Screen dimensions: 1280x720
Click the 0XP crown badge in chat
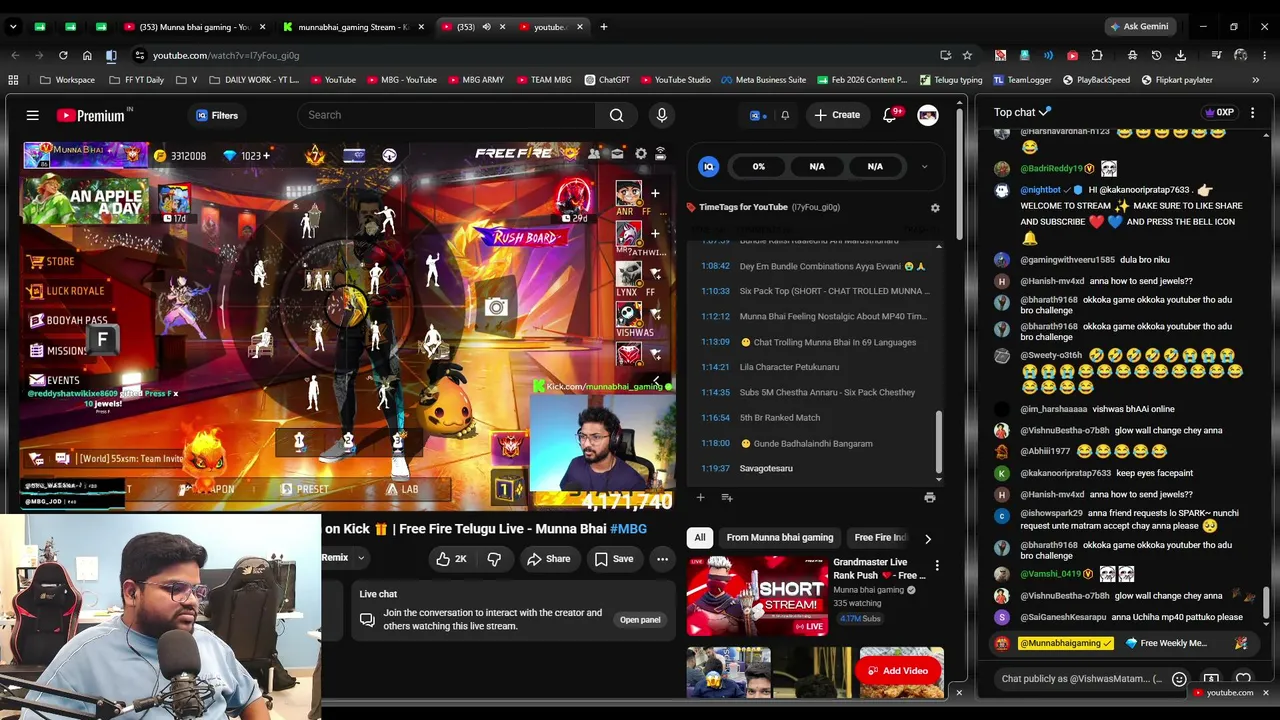(1219, 113)
